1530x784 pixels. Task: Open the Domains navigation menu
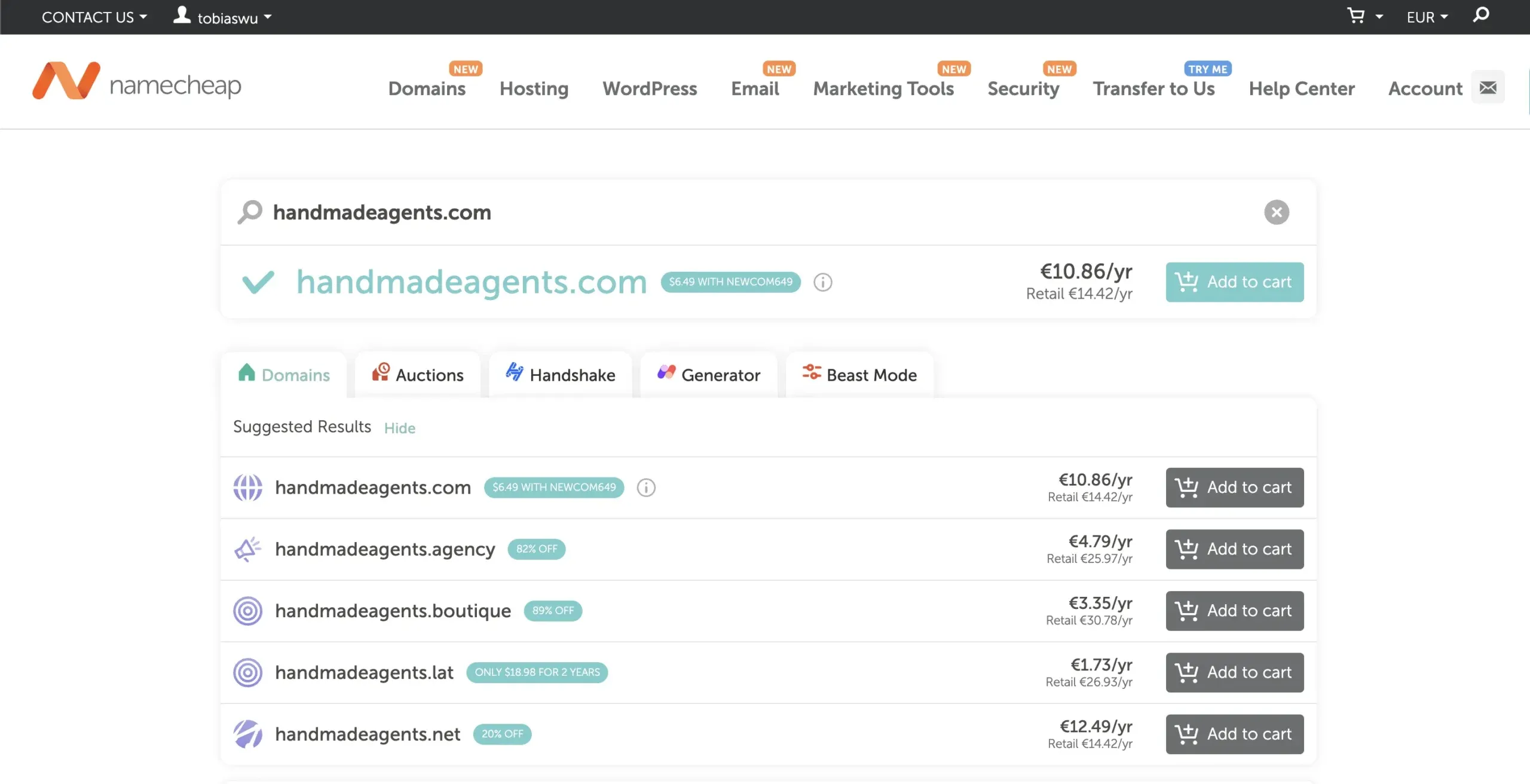coord(427,88)
